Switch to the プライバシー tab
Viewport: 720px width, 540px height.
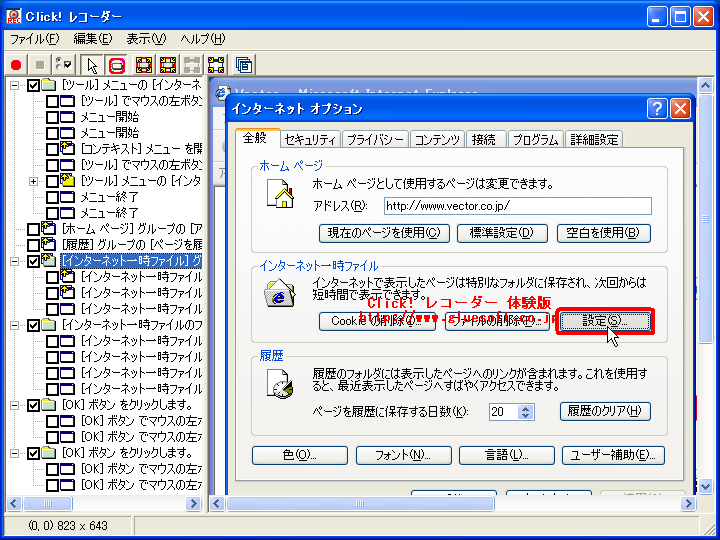375,140
